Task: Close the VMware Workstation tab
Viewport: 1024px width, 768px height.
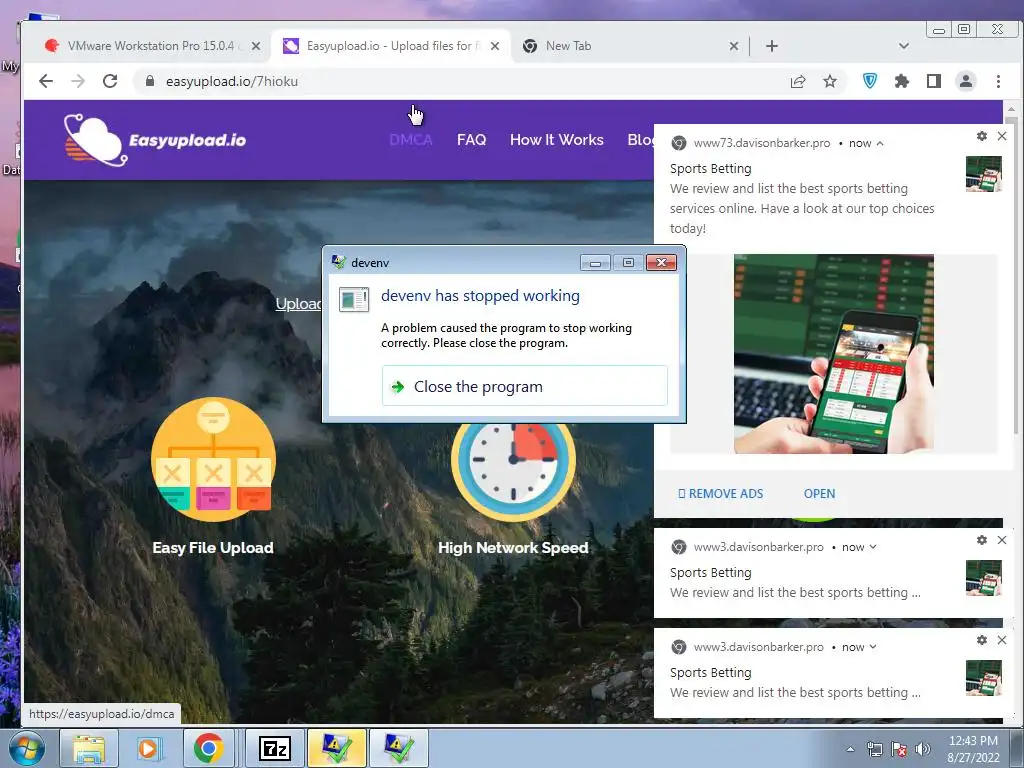Action: coord(256,46)
